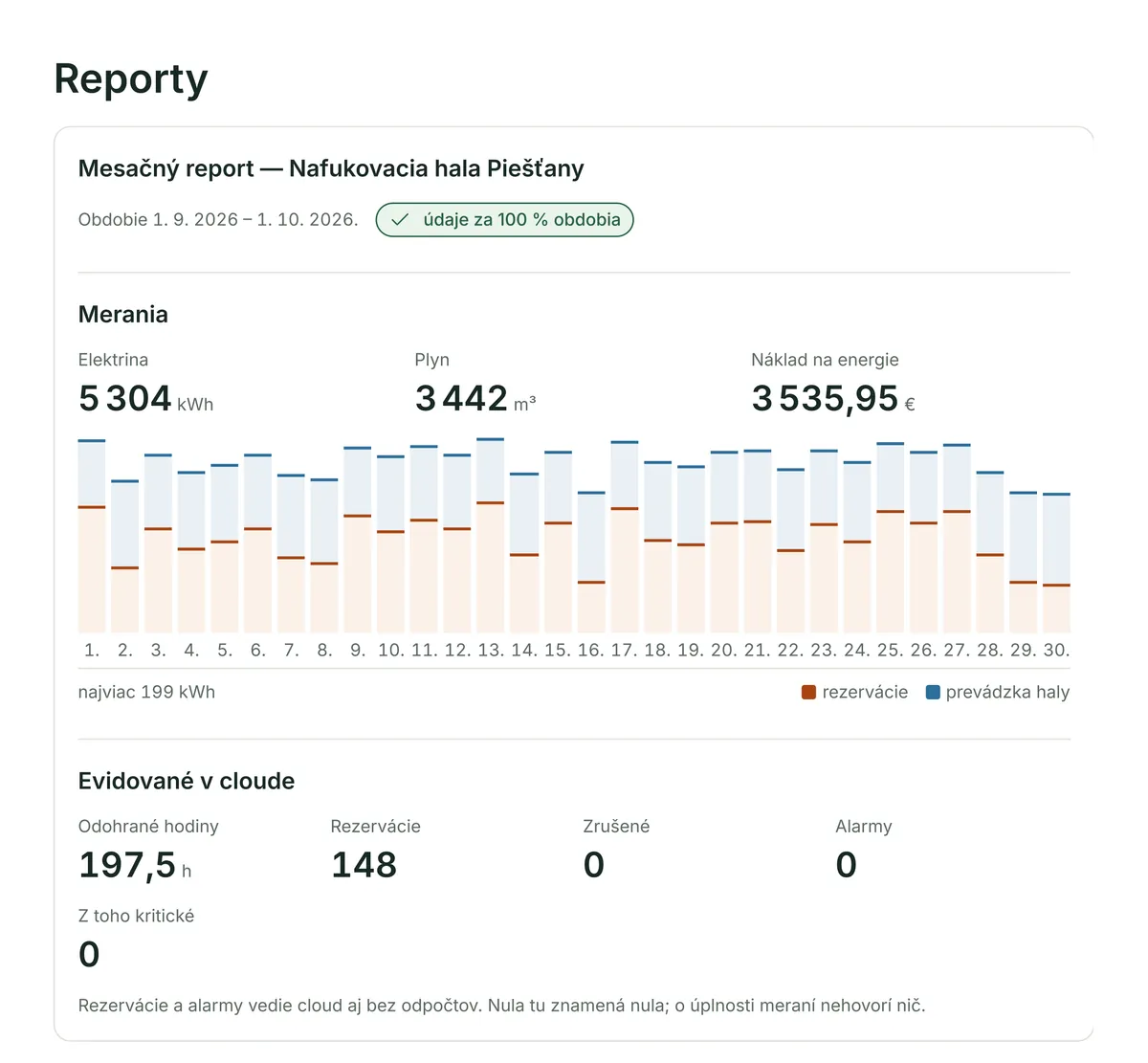Click the 'Odohrané hodiny' label
The width and height of the screenshot is (1148, 1063).
(148, 826)
